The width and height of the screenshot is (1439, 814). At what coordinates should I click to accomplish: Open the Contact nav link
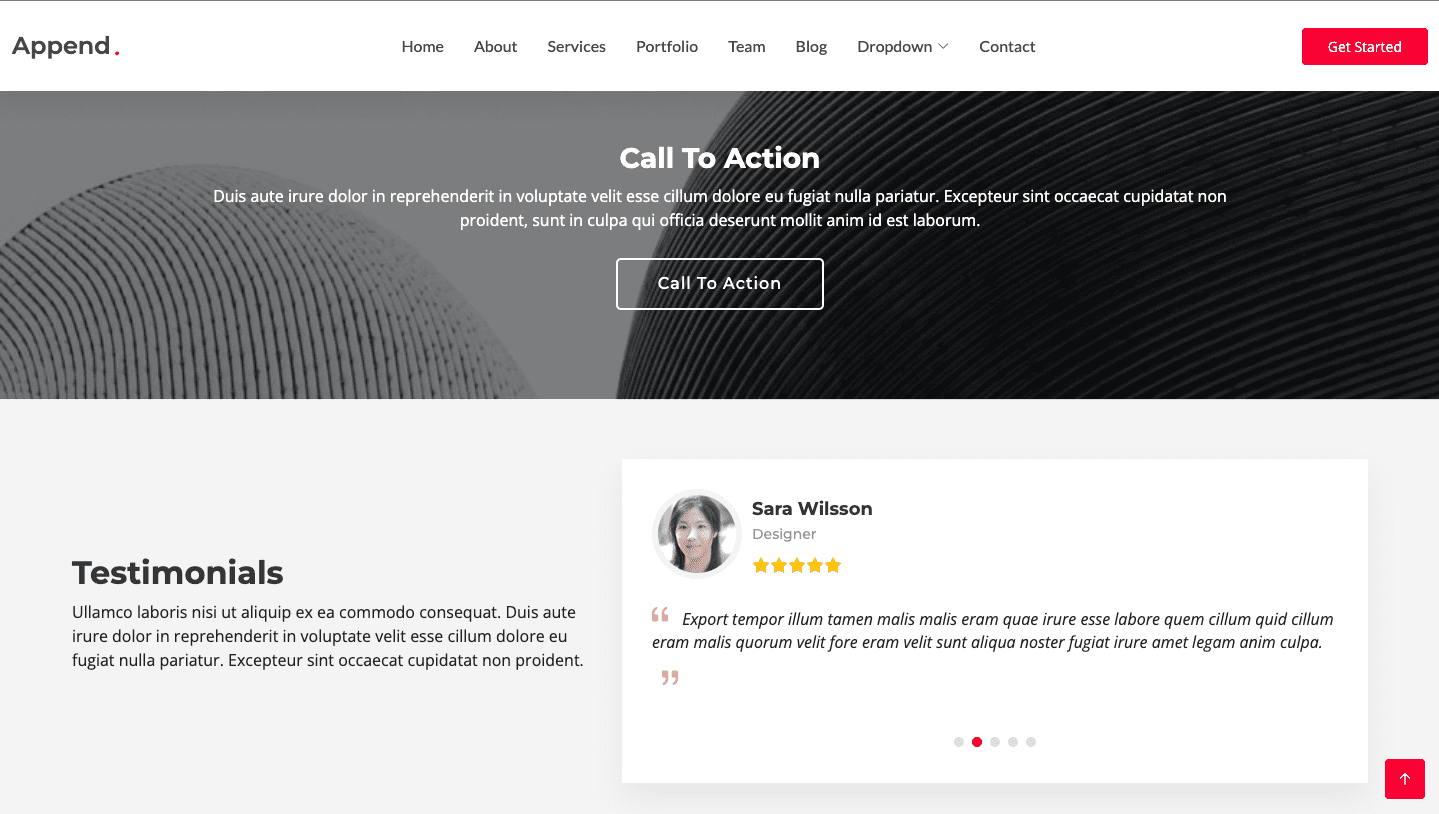click(x=1007, y=47)
